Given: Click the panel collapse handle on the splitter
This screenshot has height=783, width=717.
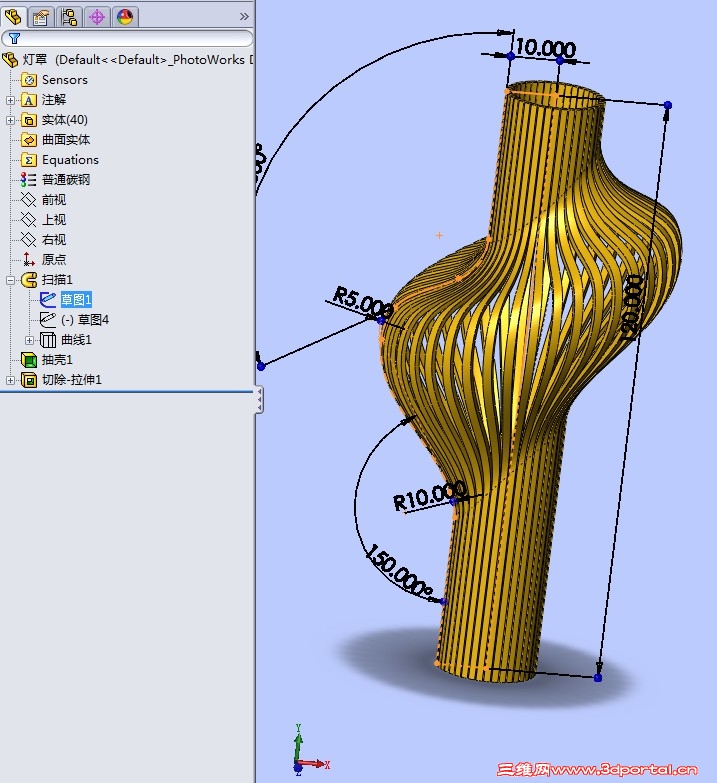Looking at the screenshot, I should 259,399.
